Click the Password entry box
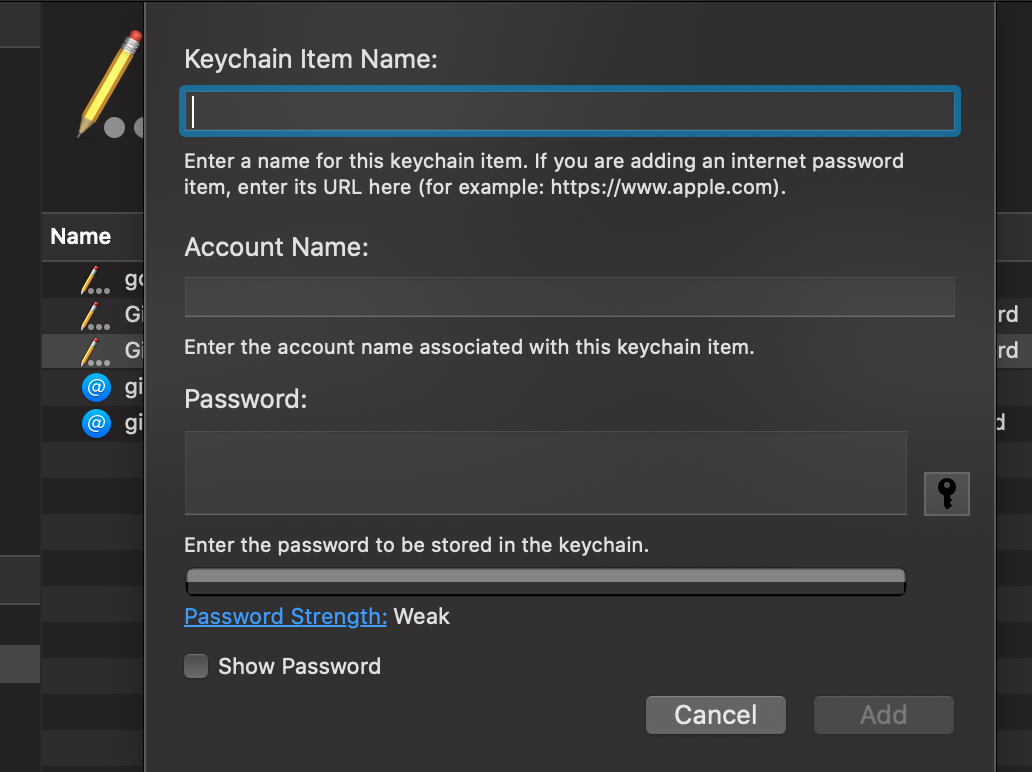 545,473
